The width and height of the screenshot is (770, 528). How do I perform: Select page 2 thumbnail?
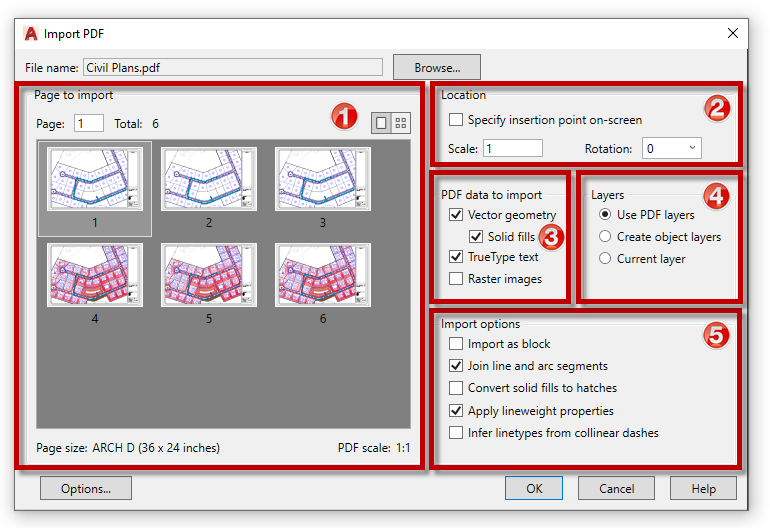(x=209, y=179)
